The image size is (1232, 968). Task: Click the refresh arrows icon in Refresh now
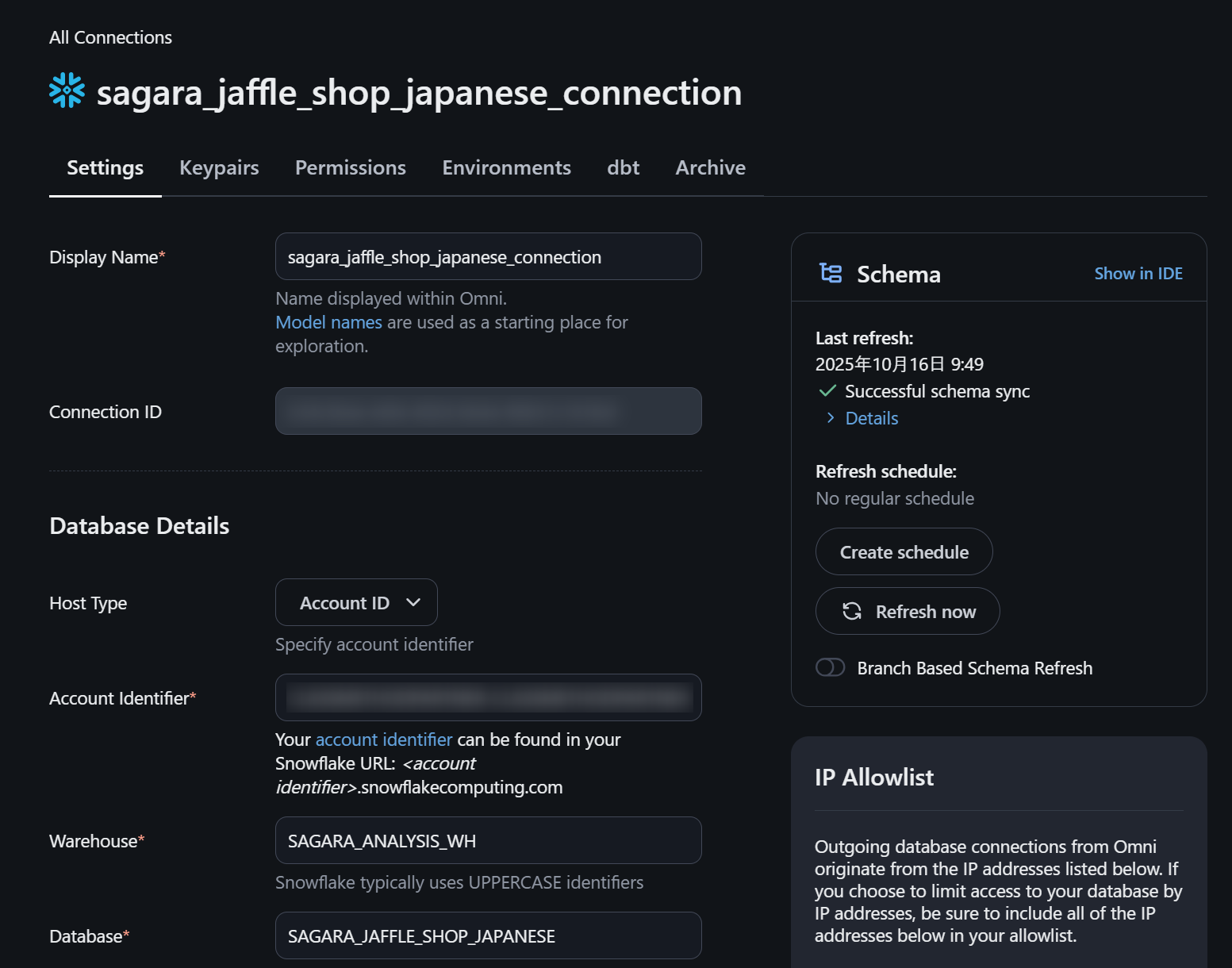(852, 611)
